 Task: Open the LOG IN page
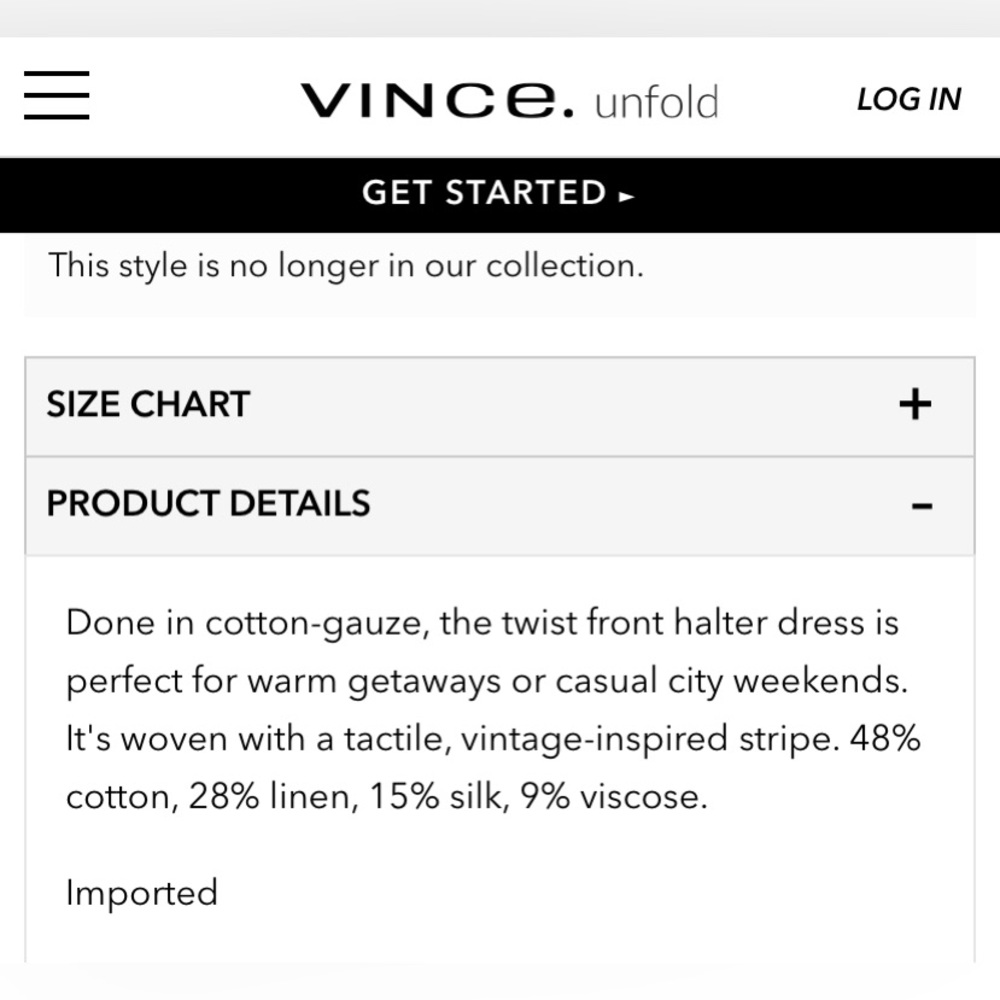point(908,98)
